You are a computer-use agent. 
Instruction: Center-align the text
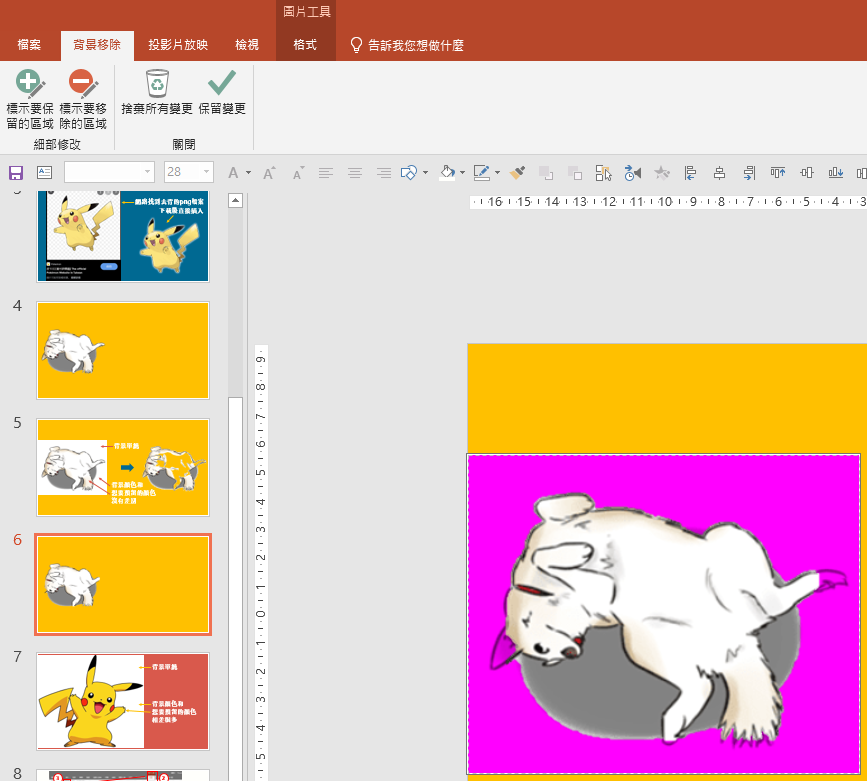pos(355,173)
